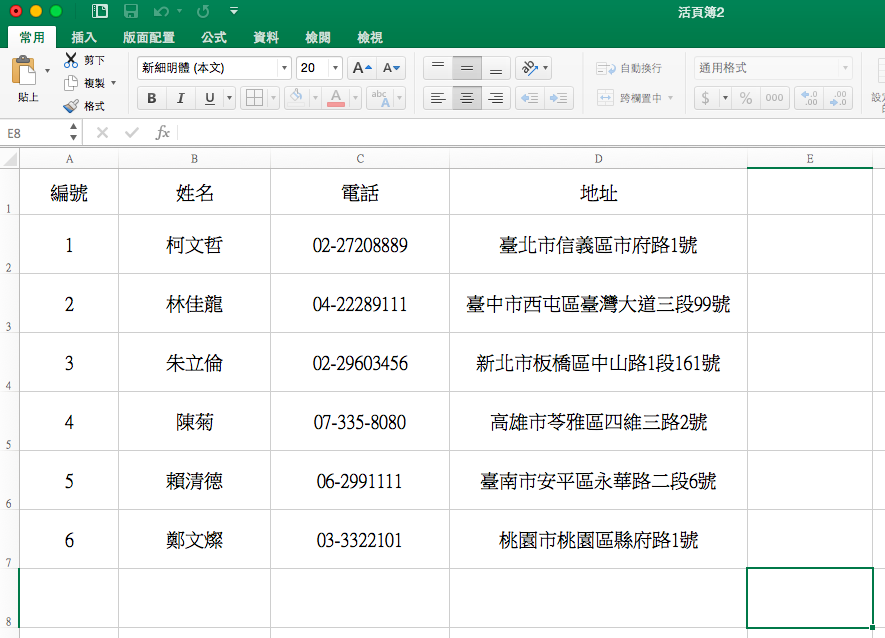885x638 pixels.
Task: Click the 格式 format painter label
Action: pyautogui.click(x=94, y=106)
